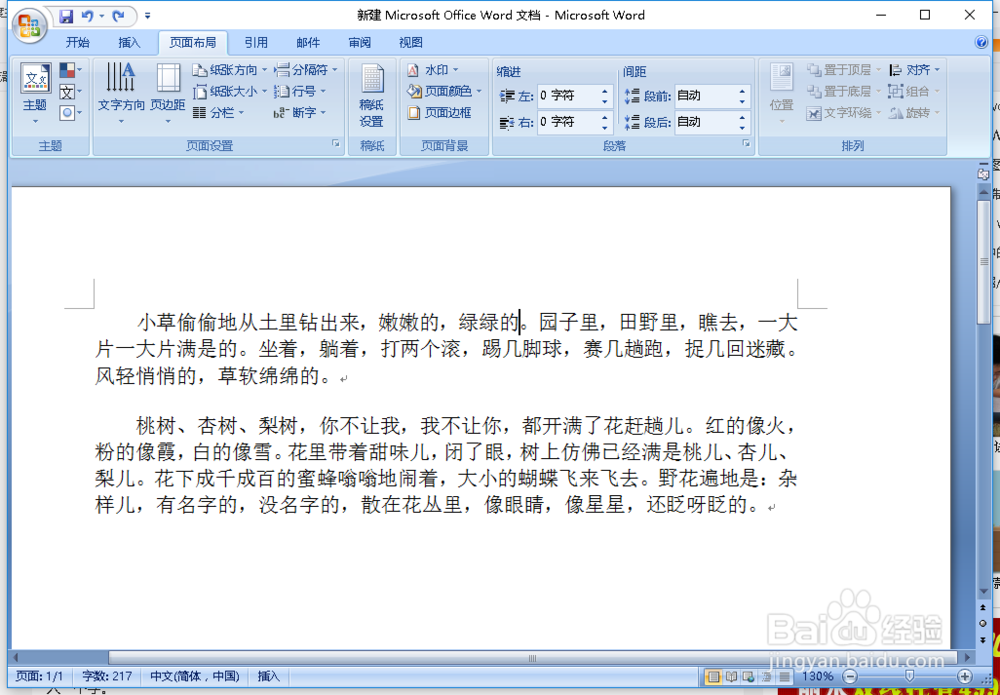Toggle ruler display above scrollbar
Screen dimensions: 1000x695
coord(983,173)
